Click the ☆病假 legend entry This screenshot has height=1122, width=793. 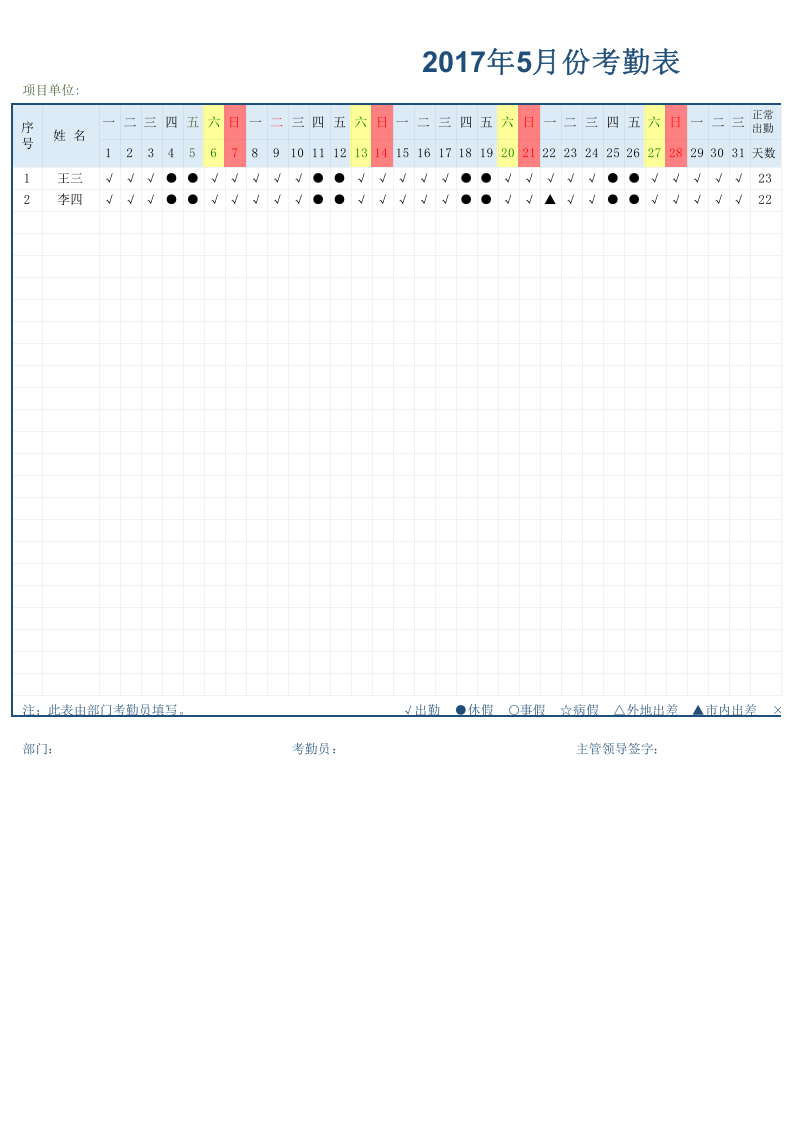tap(580, 710)
